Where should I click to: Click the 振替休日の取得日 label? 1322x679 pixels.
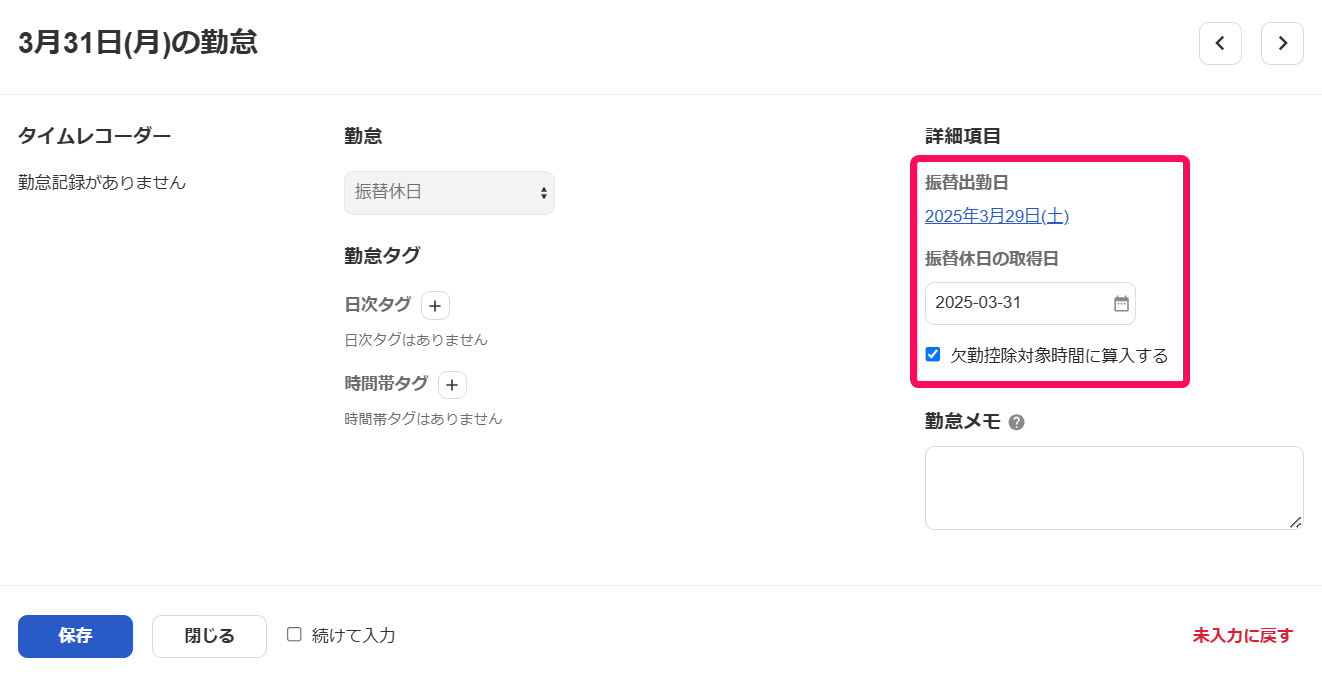click(992, 258)
